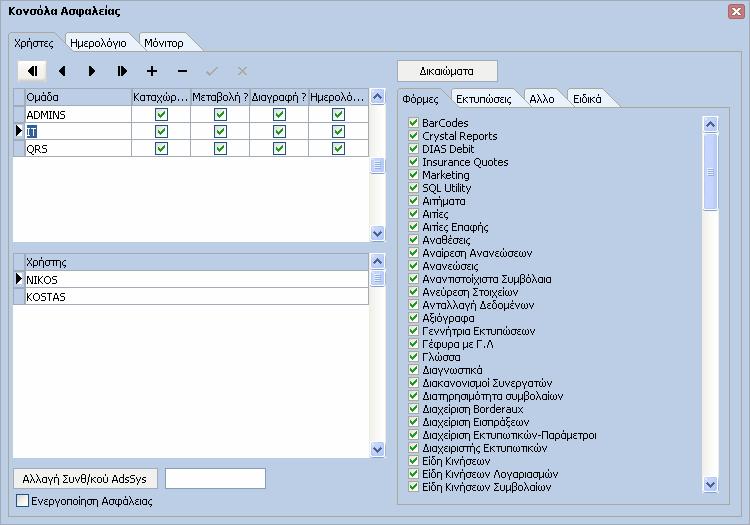Click the permissions list scroll-down arrow

pyautogui.click(x=710, y=484)
